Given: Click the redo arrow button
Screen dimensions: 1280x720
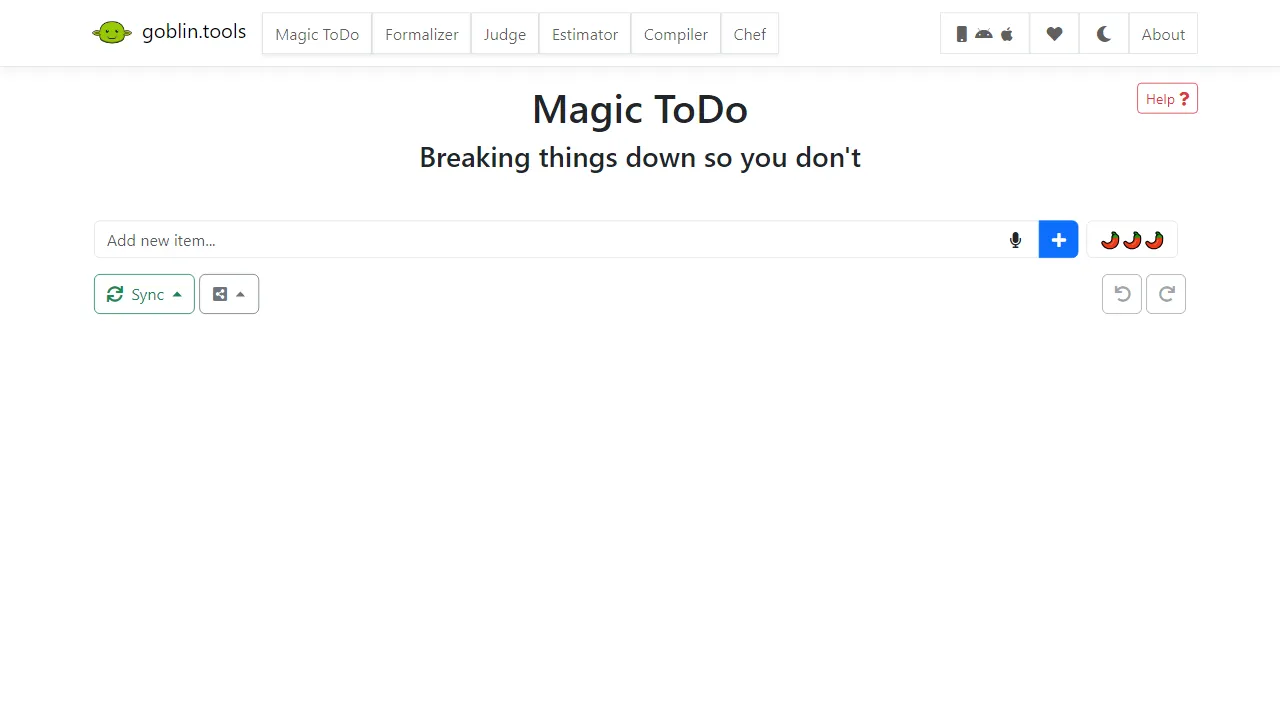Looking at the screenshot, I should [1166, 294].
